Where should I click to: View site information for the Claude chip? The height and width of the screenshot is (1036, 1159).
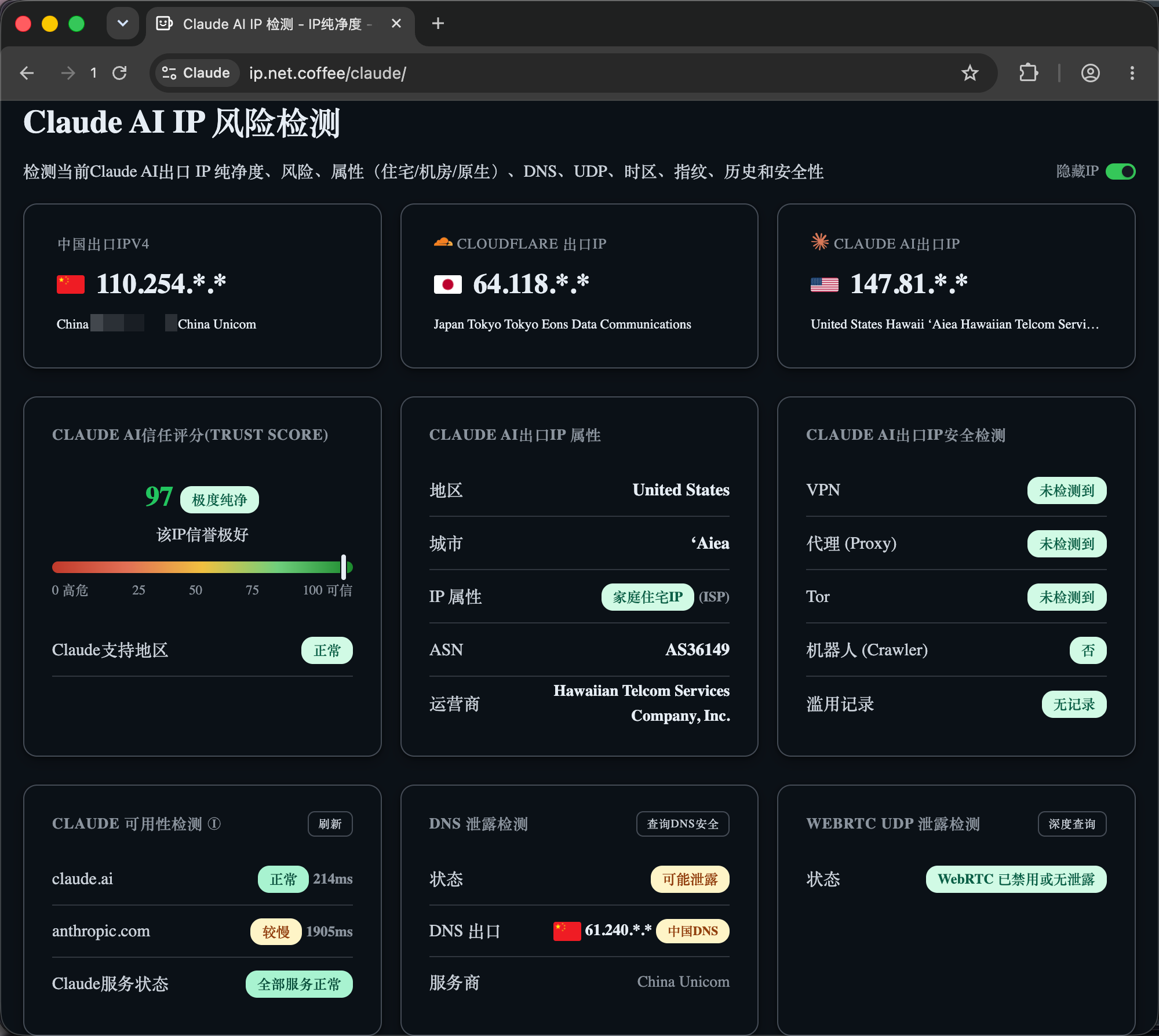pos(196,73)
